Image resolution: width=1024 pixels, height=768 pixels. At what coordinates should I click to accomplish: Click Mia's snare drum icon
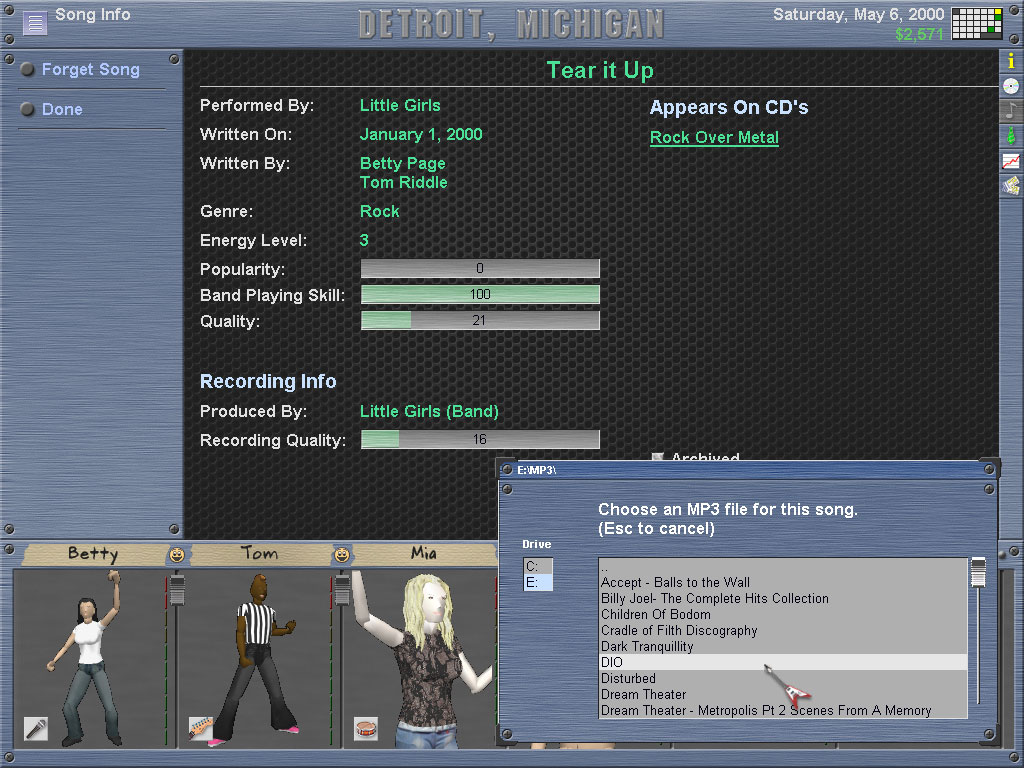pyautogui.click(x=366, y=728)
